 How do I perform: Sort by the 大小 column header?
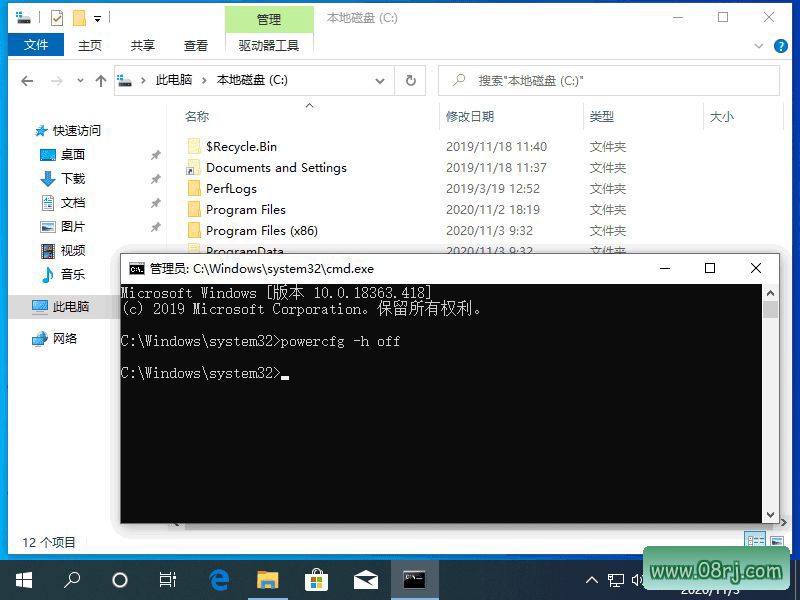(721, 116)
